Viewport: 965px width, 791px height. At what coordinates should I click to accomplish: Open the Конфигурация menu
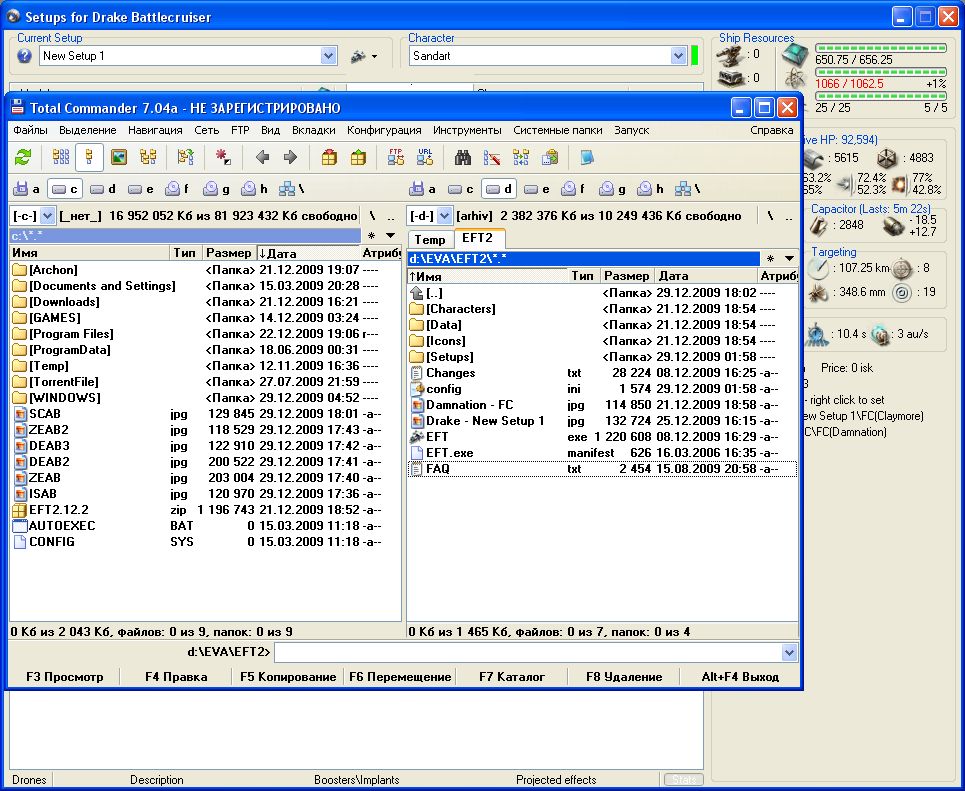click(x=384, y=130)
